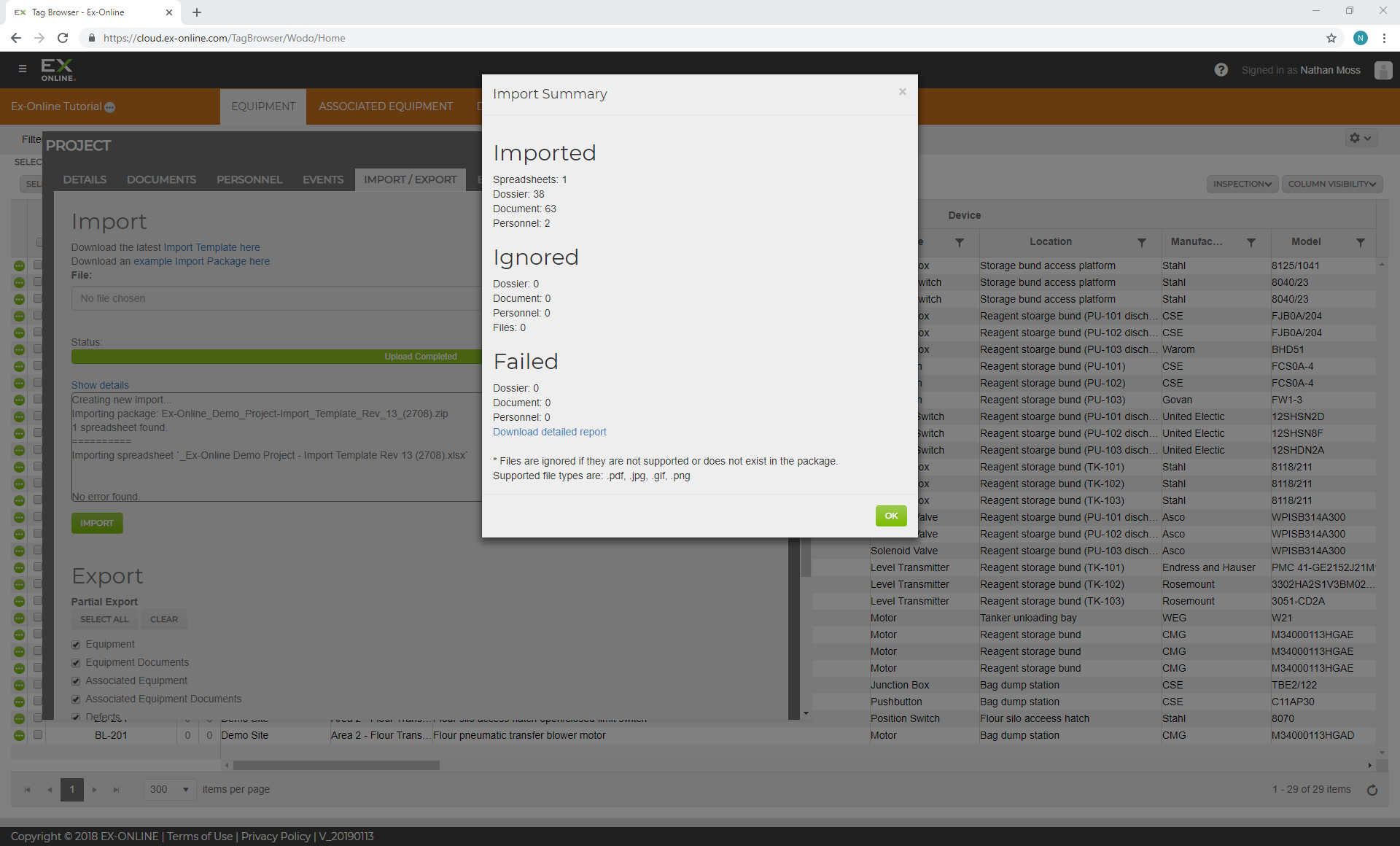Click the Model column filter icon
This screenshot has height=846, width=1400.
point(1360,242)
